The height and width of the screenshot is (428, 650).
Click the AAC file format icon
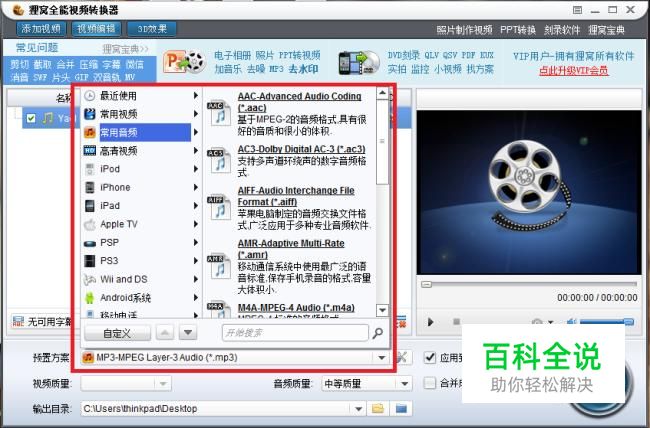(218, 113)
